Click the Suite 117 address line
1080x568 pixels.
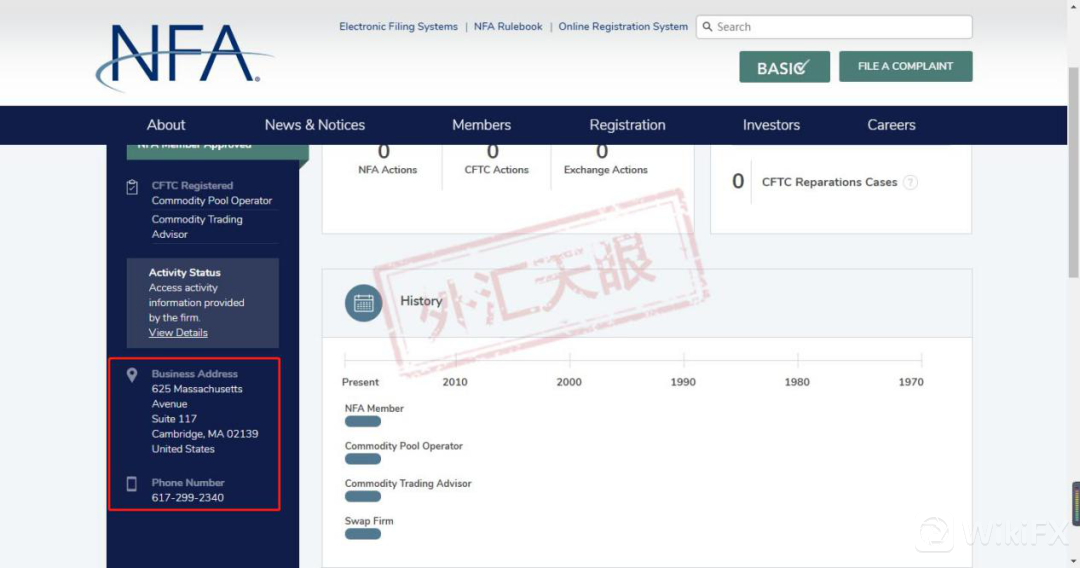click(x=174, y=419)
